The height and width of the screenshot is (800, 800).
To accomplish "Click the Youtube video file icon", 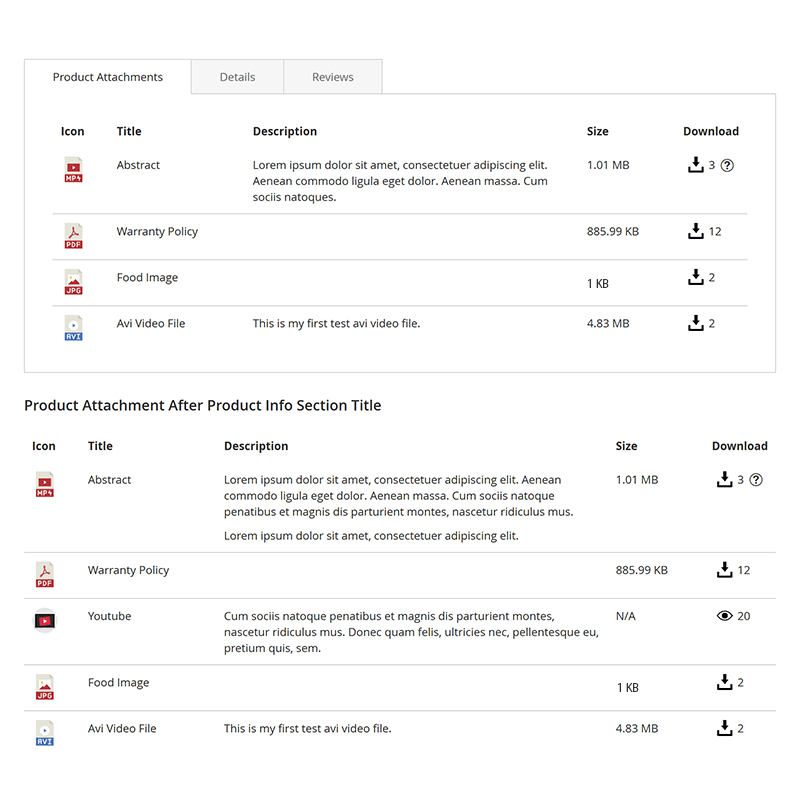I will (44, 621).
